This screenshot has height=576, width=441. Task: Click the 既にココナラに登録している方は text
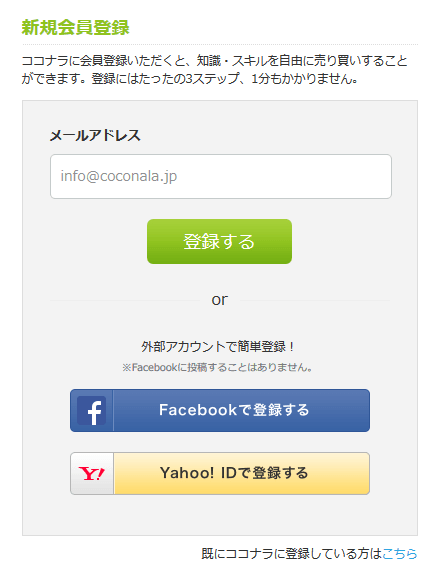(292, 553)
